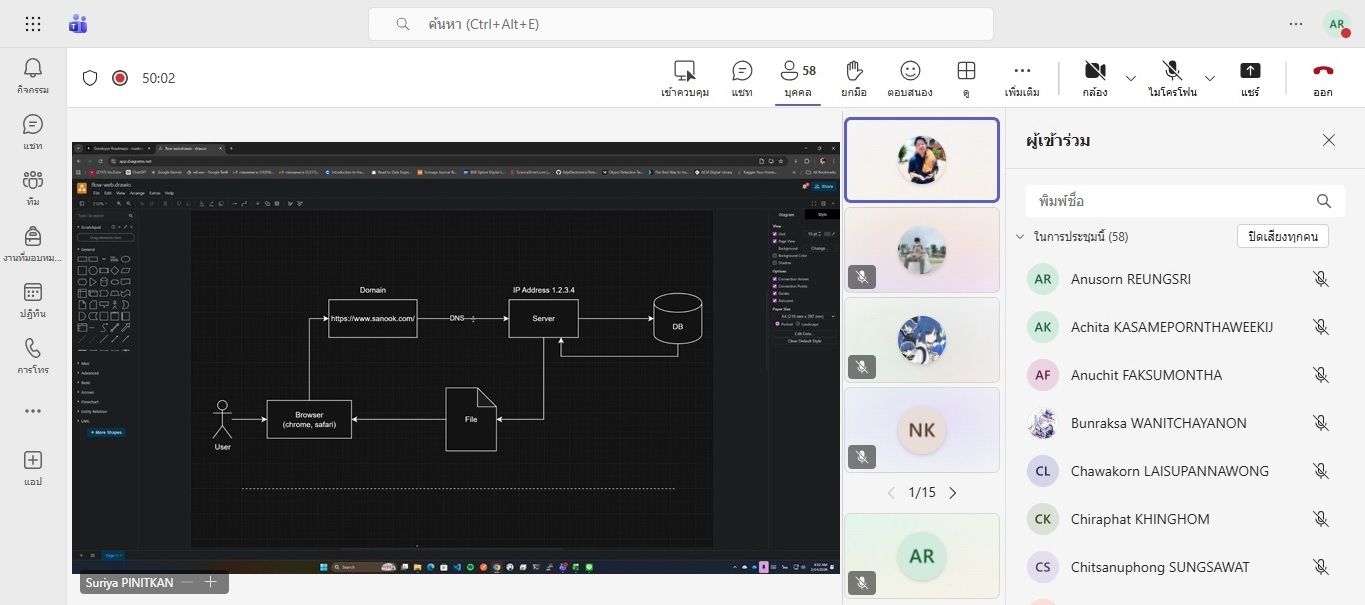
Task: Open microphone options dropdown arrow
Action: [x=1209, y=78]
